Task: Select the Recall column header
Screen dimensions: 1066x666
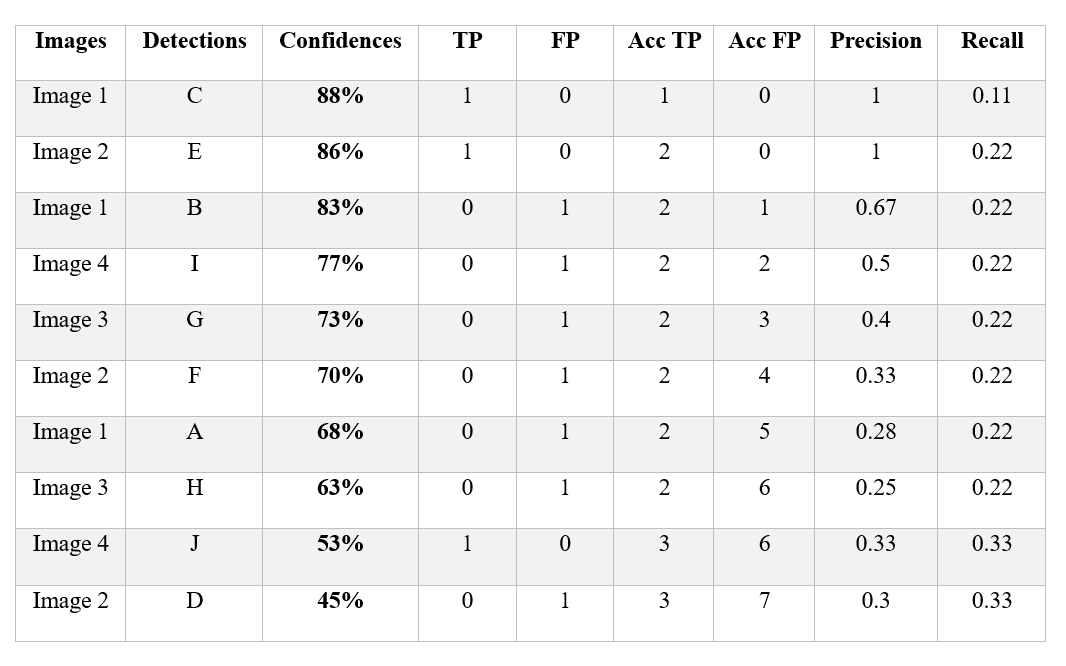Action: point(992,41)
